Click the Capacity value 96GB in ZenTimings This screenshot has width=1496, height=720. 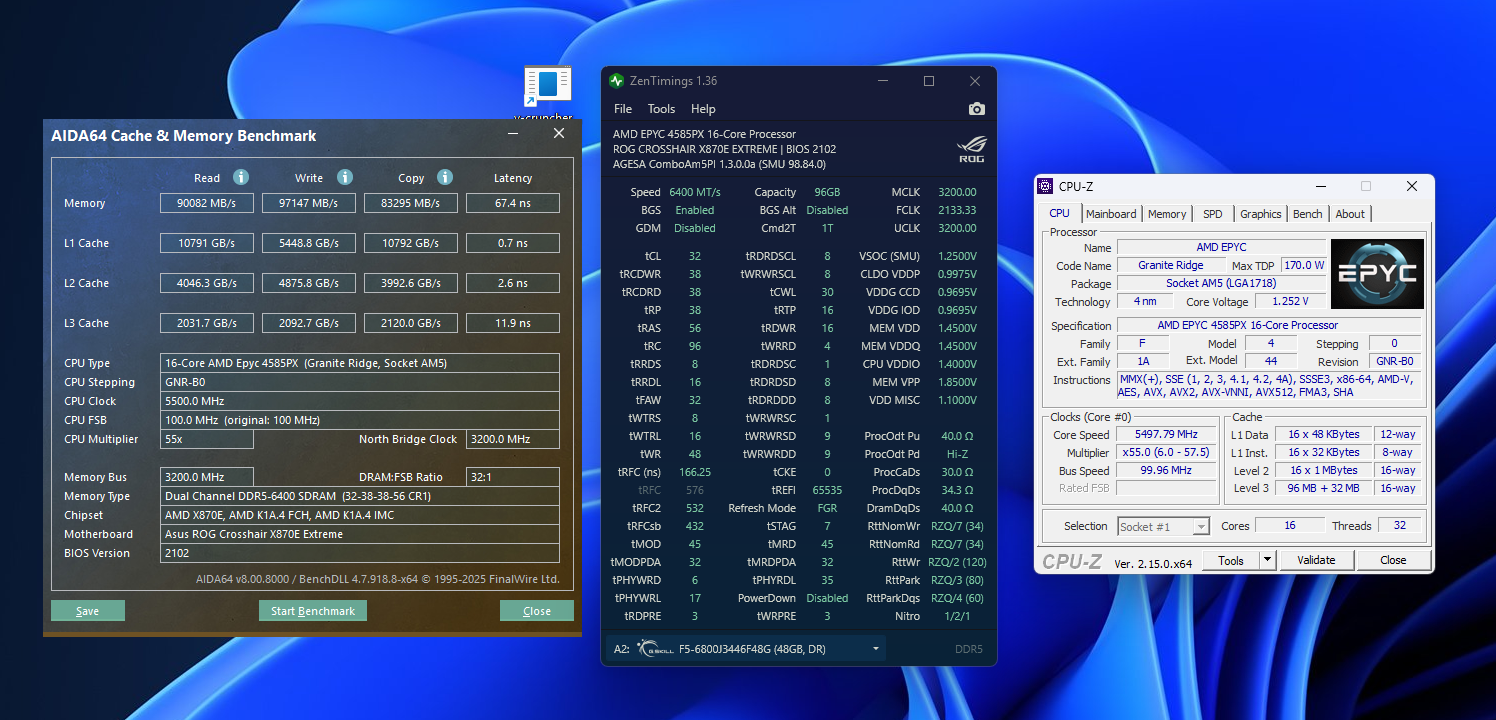(x=826, y=192)
